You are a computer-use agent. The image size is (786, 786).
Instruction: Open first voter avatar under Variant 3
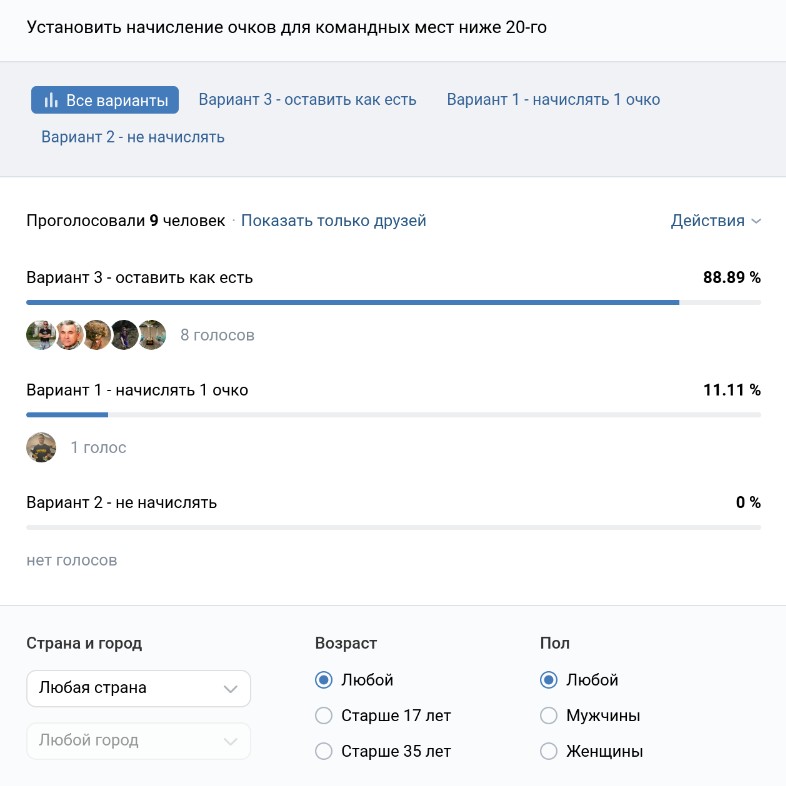40,335
